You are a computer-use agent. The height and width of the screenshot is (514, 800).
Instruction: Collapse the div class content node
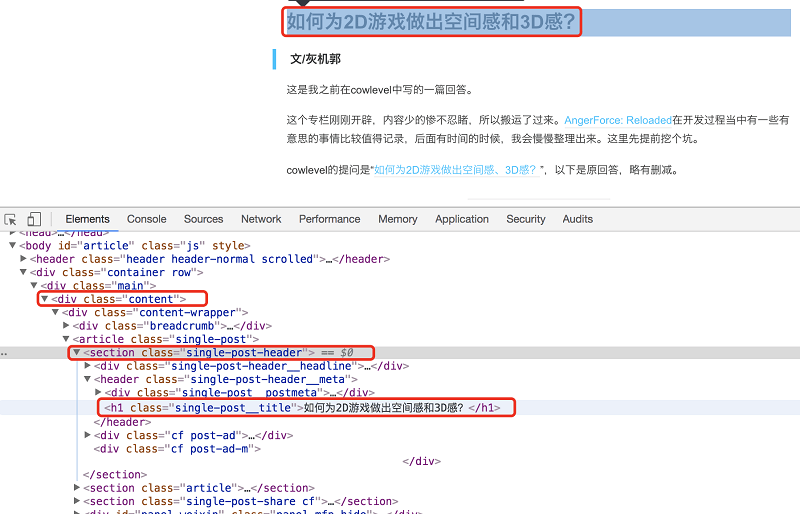(44, 299)
